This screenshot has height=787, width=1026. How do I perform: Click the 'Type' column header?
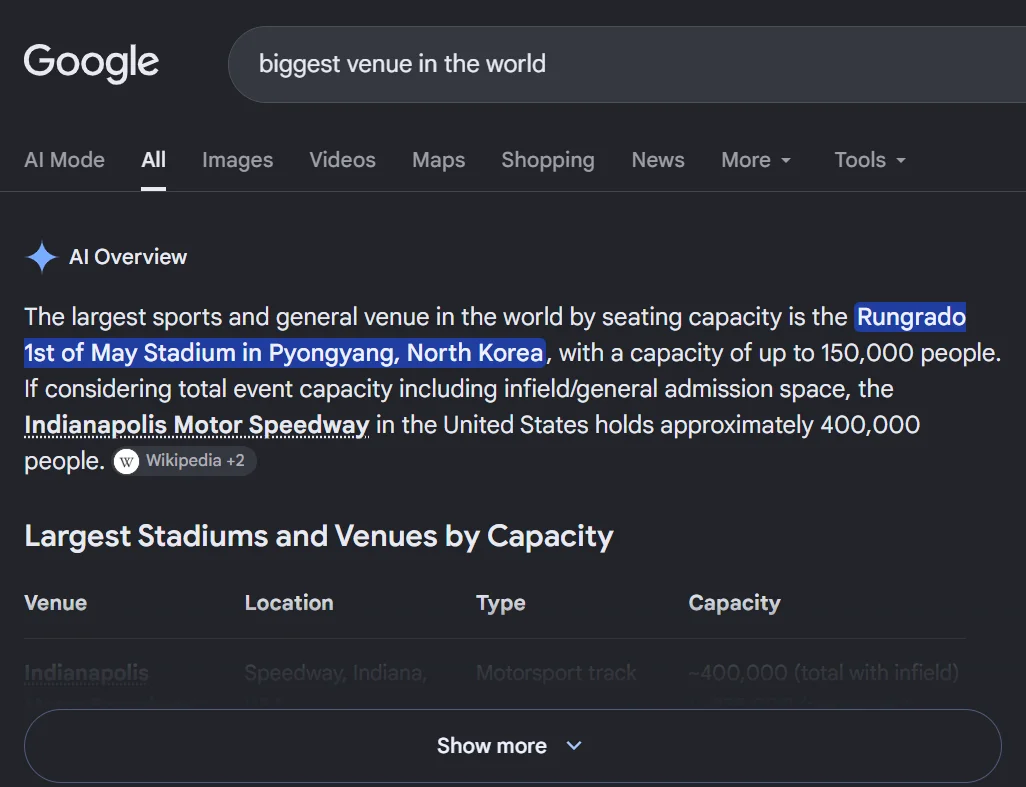tap(501, 603)
